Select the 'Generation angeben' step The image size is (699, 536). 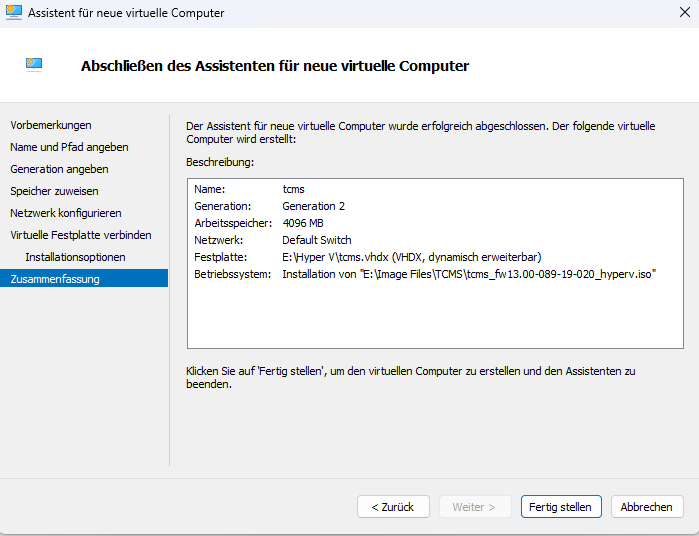pos(59,169)
